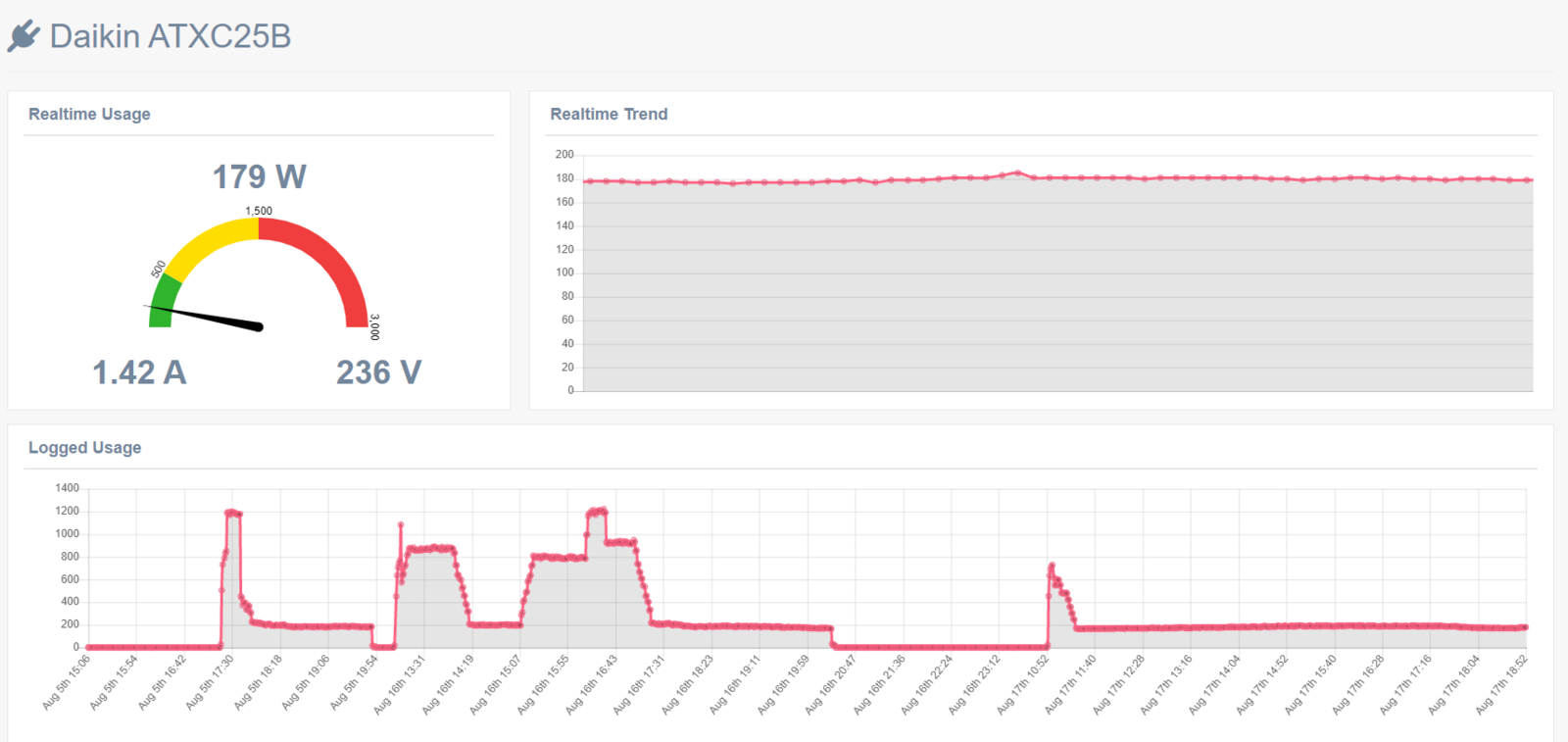Screen dimensions: 1568x742
Task: Click the gauge needle in Realtime Usage
Action: (206, 317)
